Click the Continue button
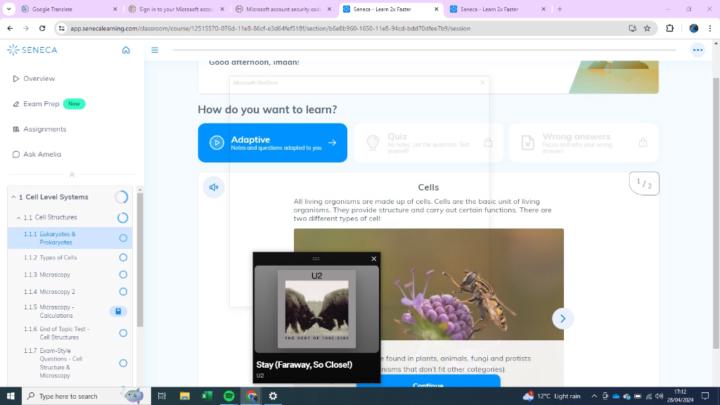Image resolution: width=720 pixels, height=405 pixels. (428, 382)
